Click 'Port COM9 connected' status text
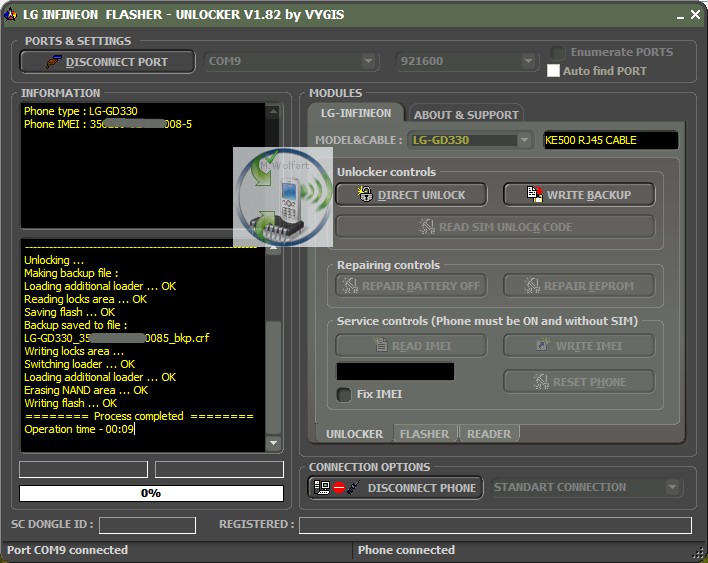Viewport: 708px width, 563px height. [67, 550]
